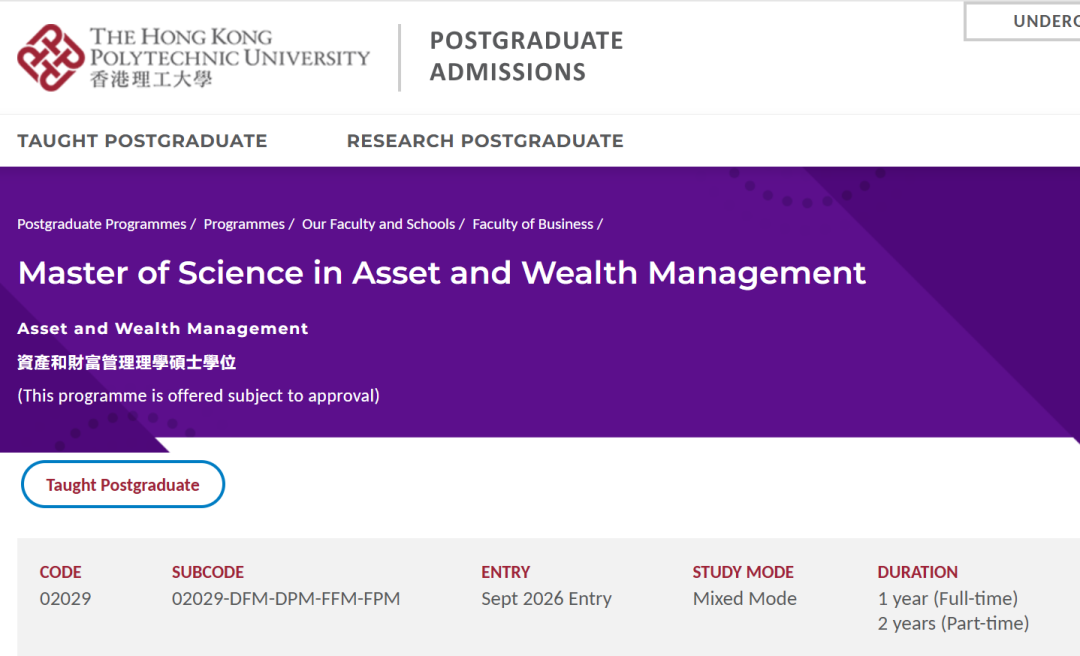Click the Mixed Mode study mode value
This screenshot has height=656, width=1080.
click(745, 599)
